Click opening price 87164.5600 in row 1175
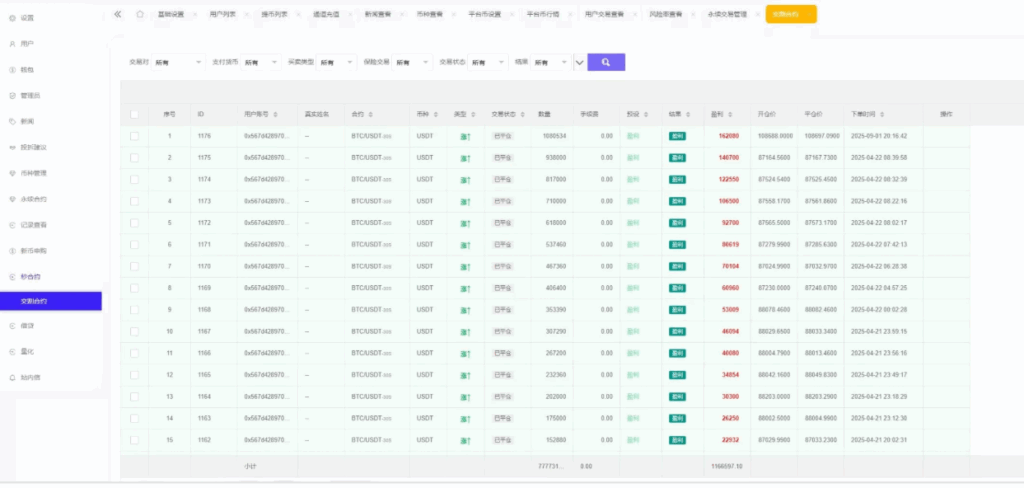 pyautogui.click(x=775, y=157)
